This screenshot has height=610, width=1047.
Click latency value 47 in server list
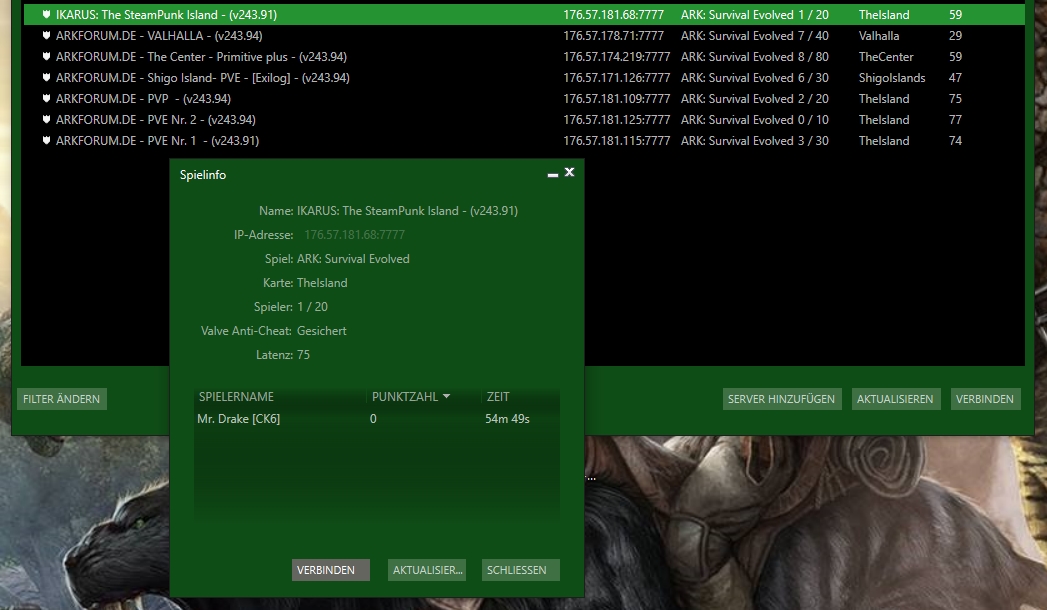pyautogui.click(x=956, y=77)
